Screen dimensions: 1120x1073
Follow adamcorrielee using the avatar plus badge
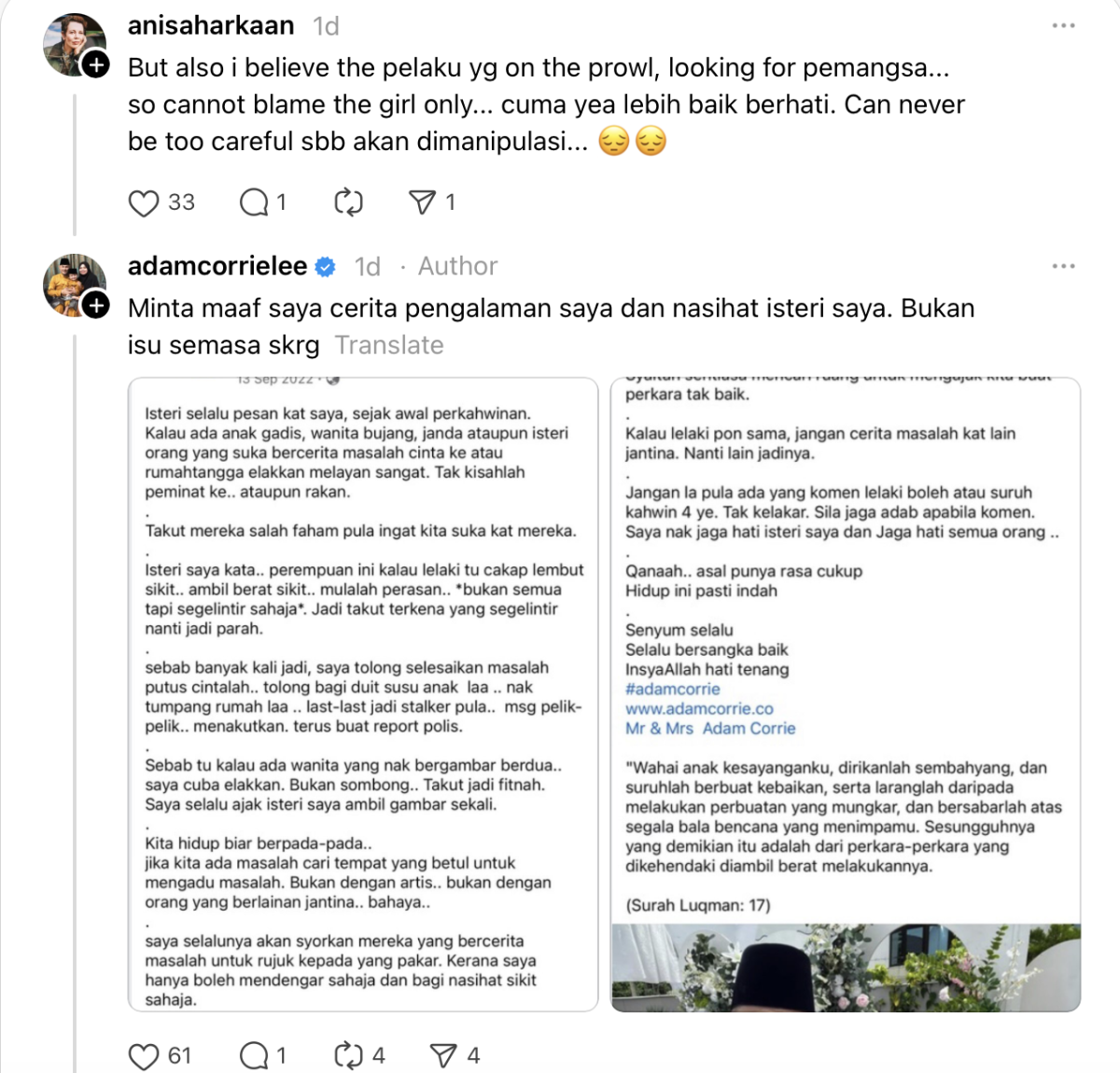click(96, 305)
